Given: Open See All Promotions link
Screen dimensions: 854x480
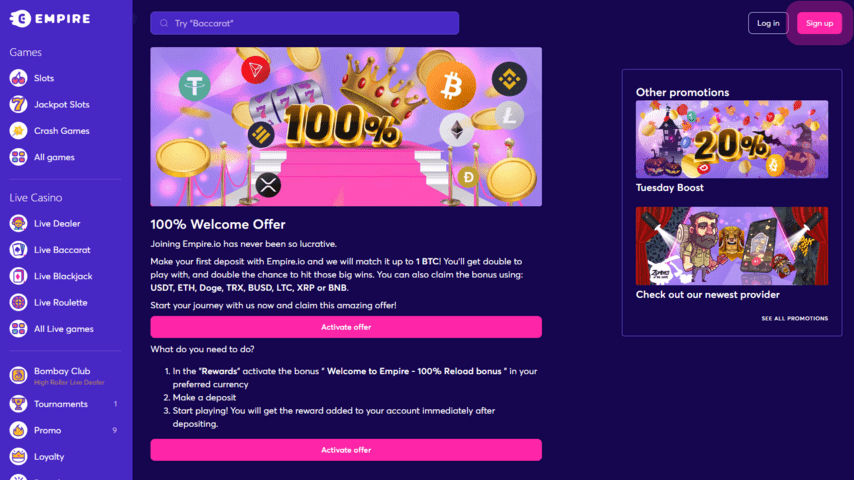Looking at the screenshot, I should (794, 318).
